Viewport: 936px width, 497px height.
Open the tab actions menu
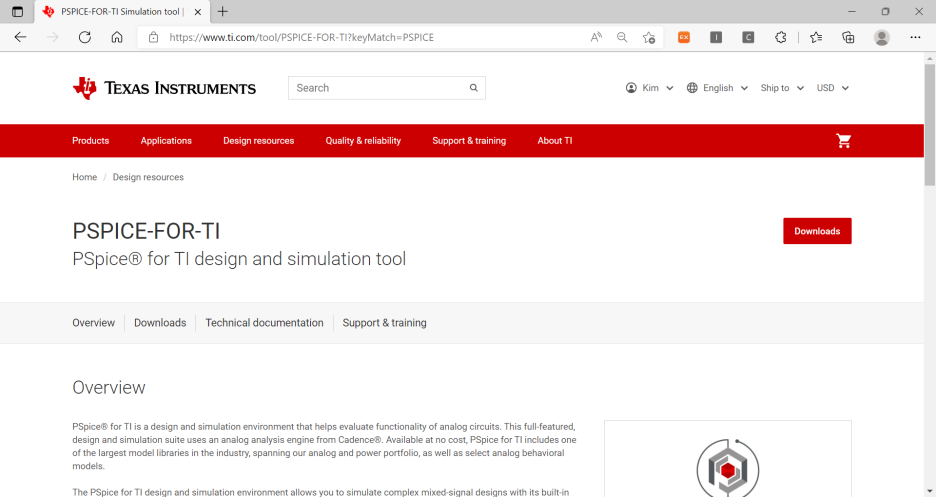tap(17, 11)
